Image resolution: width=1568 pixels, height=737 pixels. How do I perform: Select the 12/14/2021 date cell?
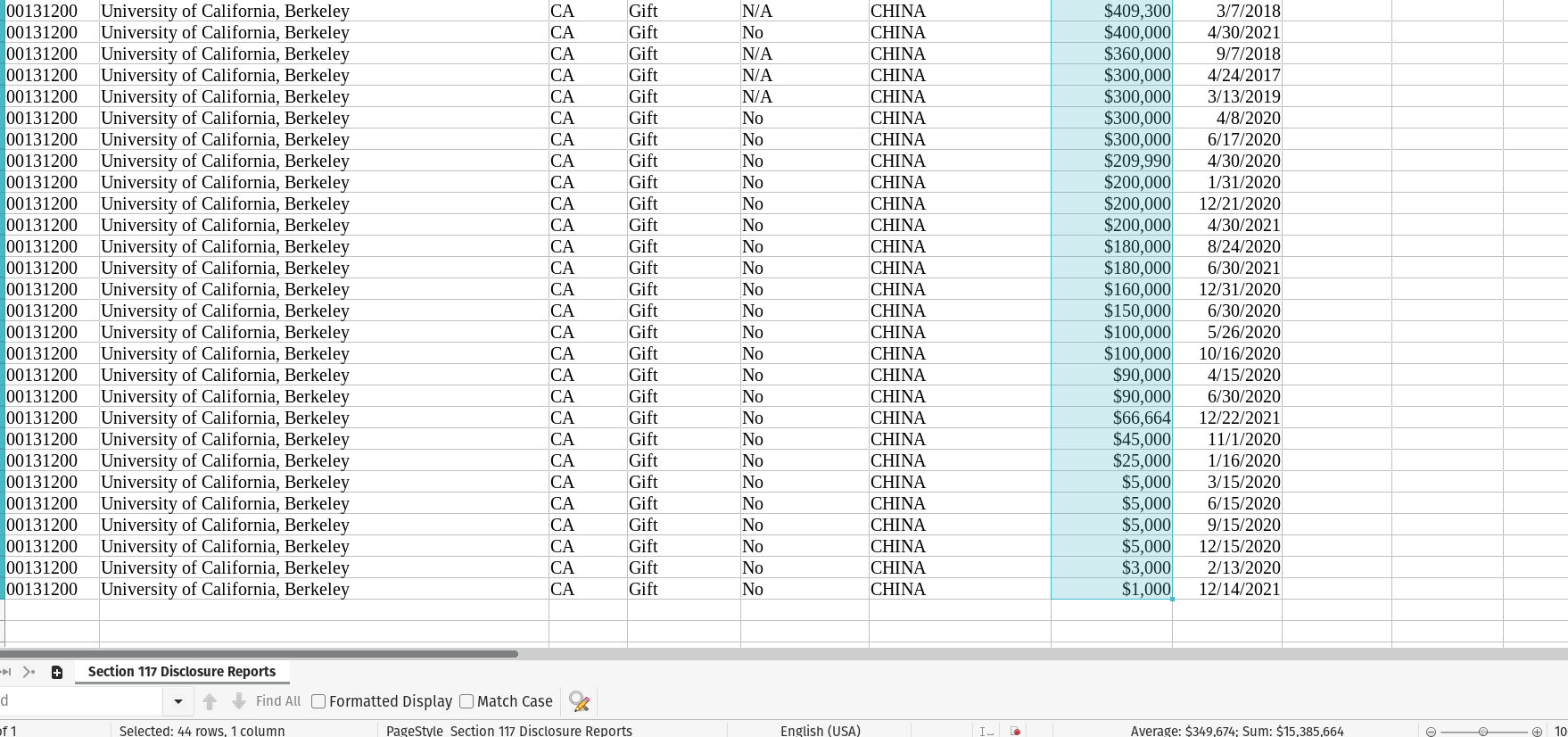coord(1227,589)
